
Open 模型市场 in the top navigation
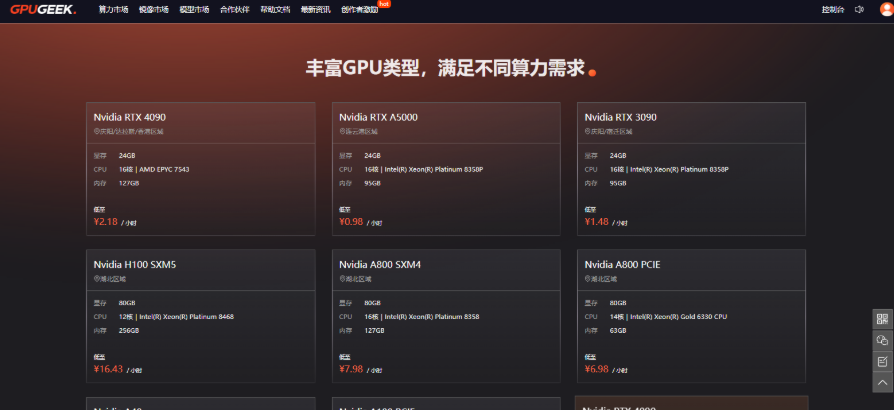click(194, 10)
